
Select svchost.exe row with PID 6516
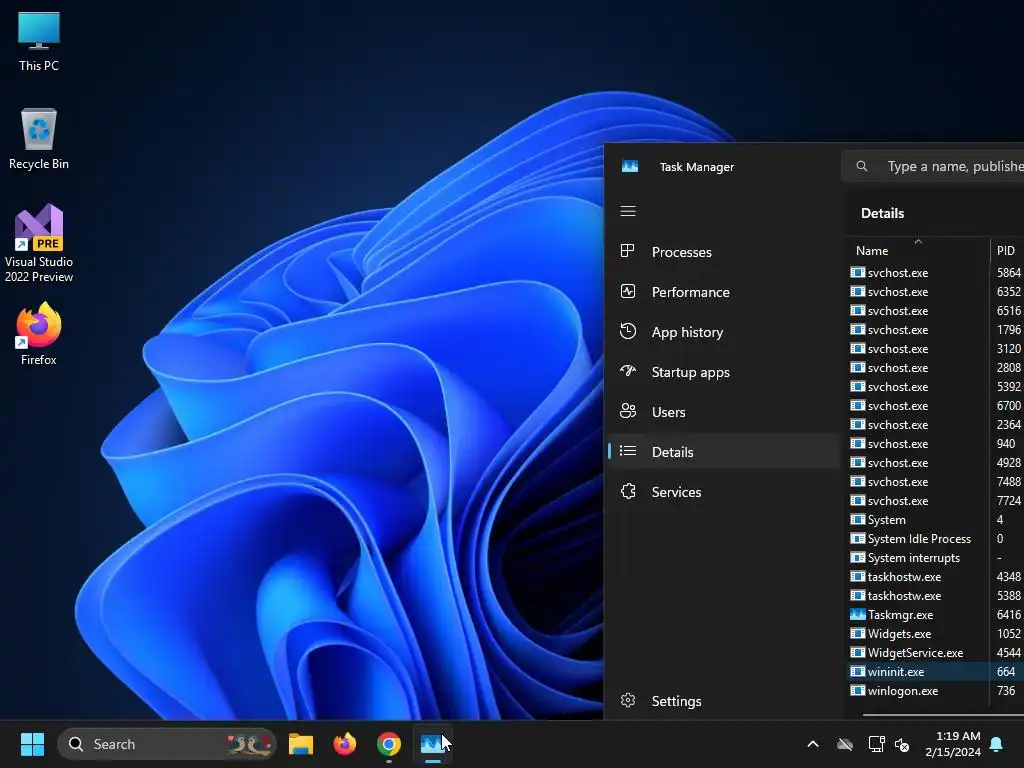coord(935,310)
